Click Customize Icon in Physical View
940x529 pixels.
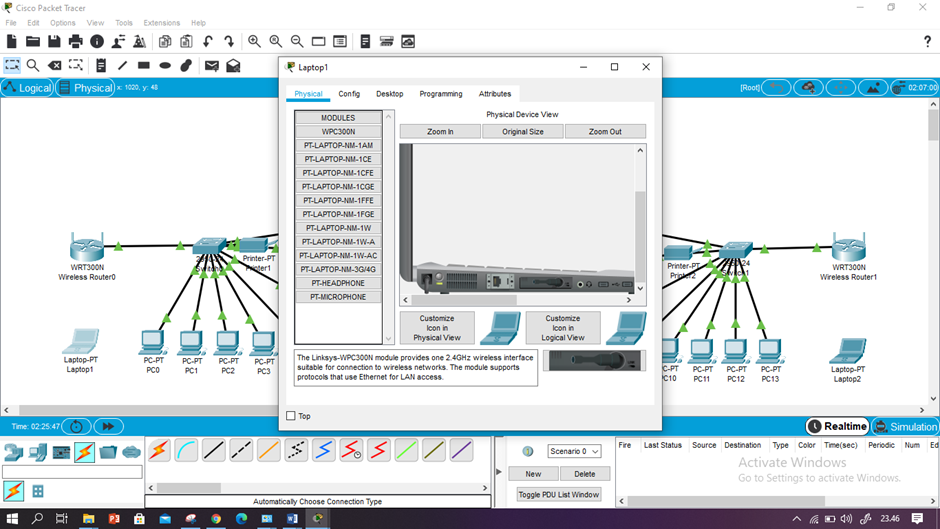[437, 328]
